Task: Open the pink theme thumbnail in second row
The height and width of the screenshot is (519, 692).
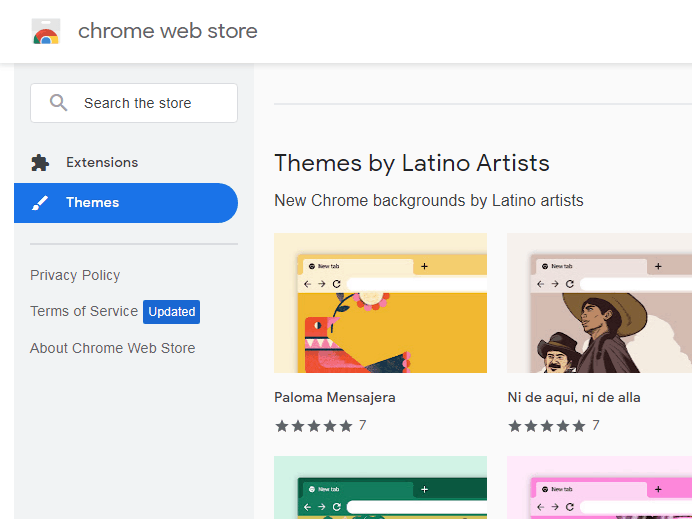Action: (599, 488)
